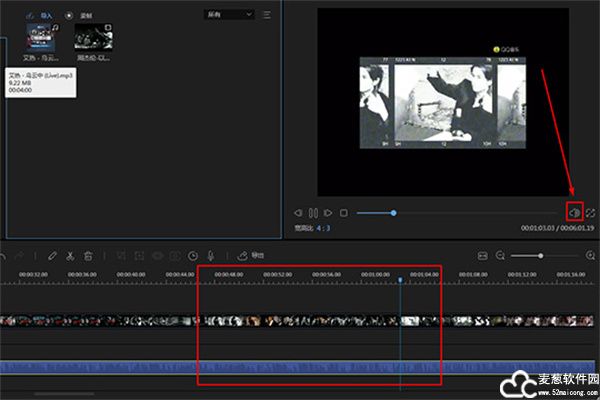The width and height of the screenshot is (600, 400).
Task: Toggle the media list view icon
Action: (x=266, y=15)
